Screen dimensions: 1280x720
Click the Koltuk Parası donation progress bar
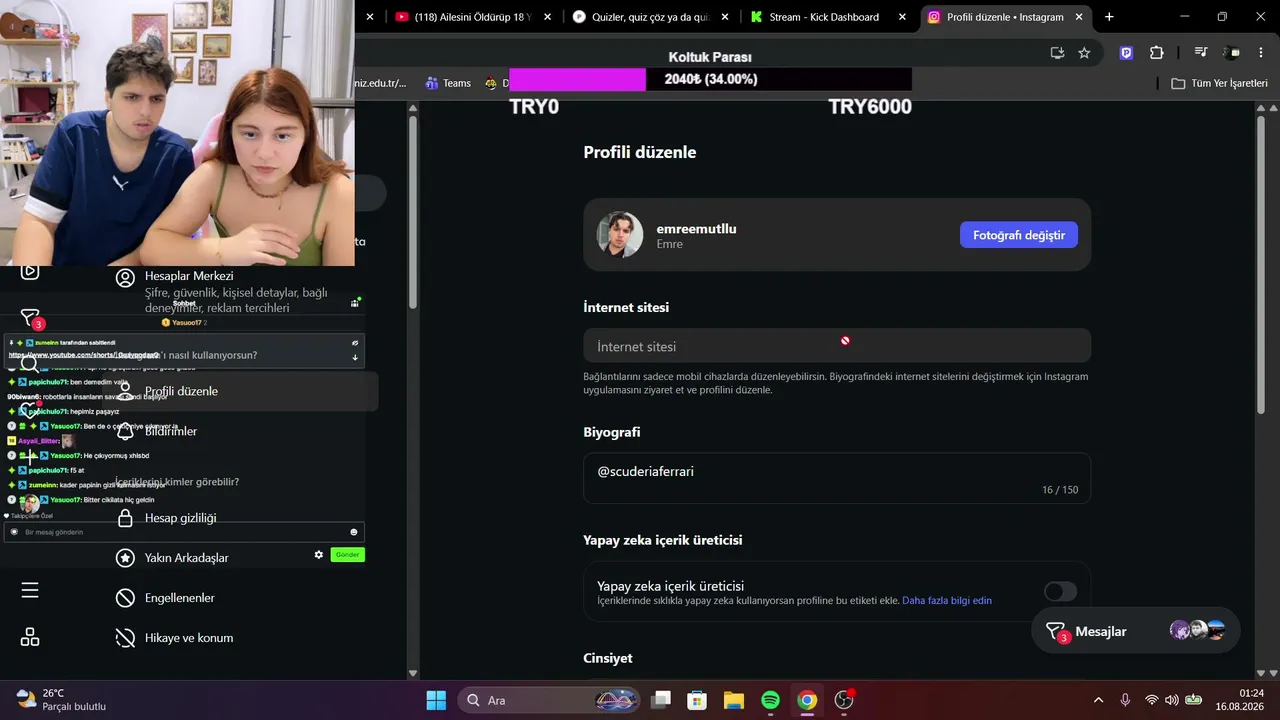coord(710,80)
